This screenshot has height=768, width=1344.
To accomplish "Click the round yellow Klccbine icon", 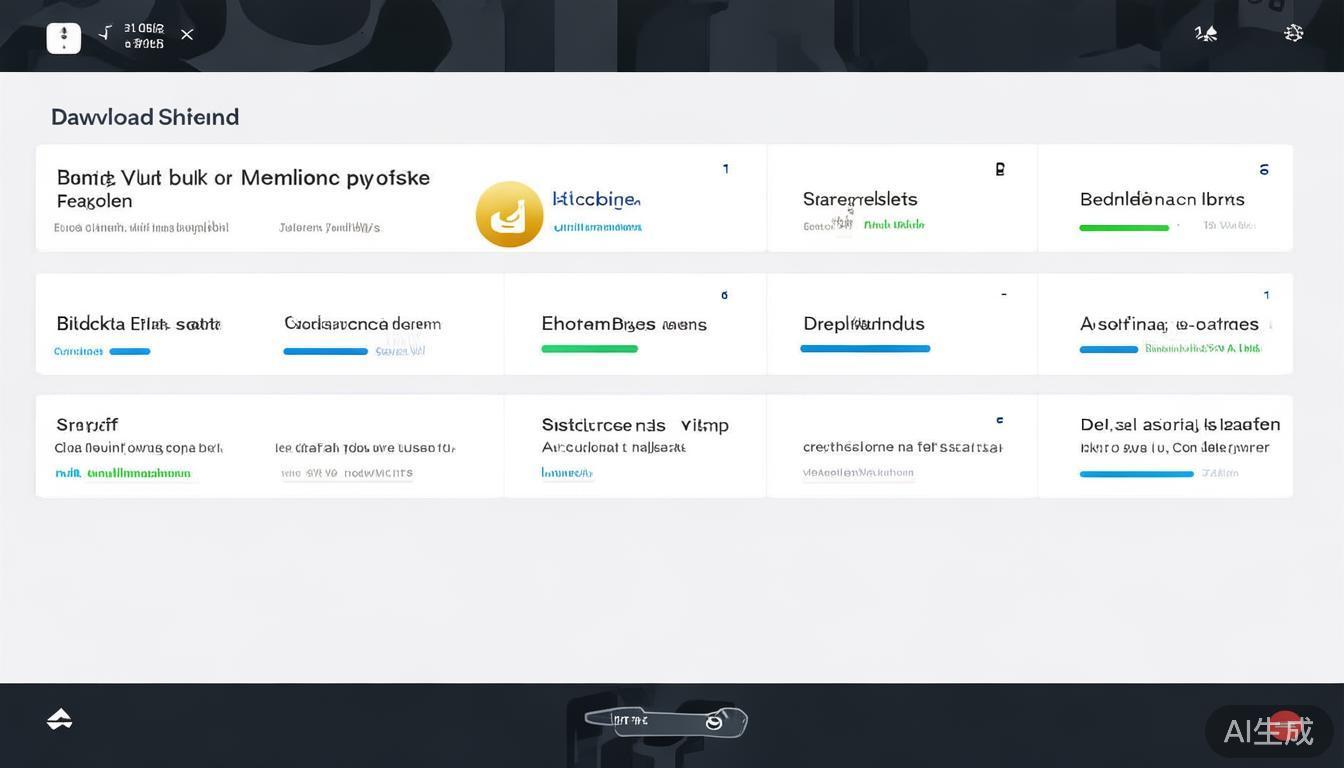I will (x=509, y=214).
